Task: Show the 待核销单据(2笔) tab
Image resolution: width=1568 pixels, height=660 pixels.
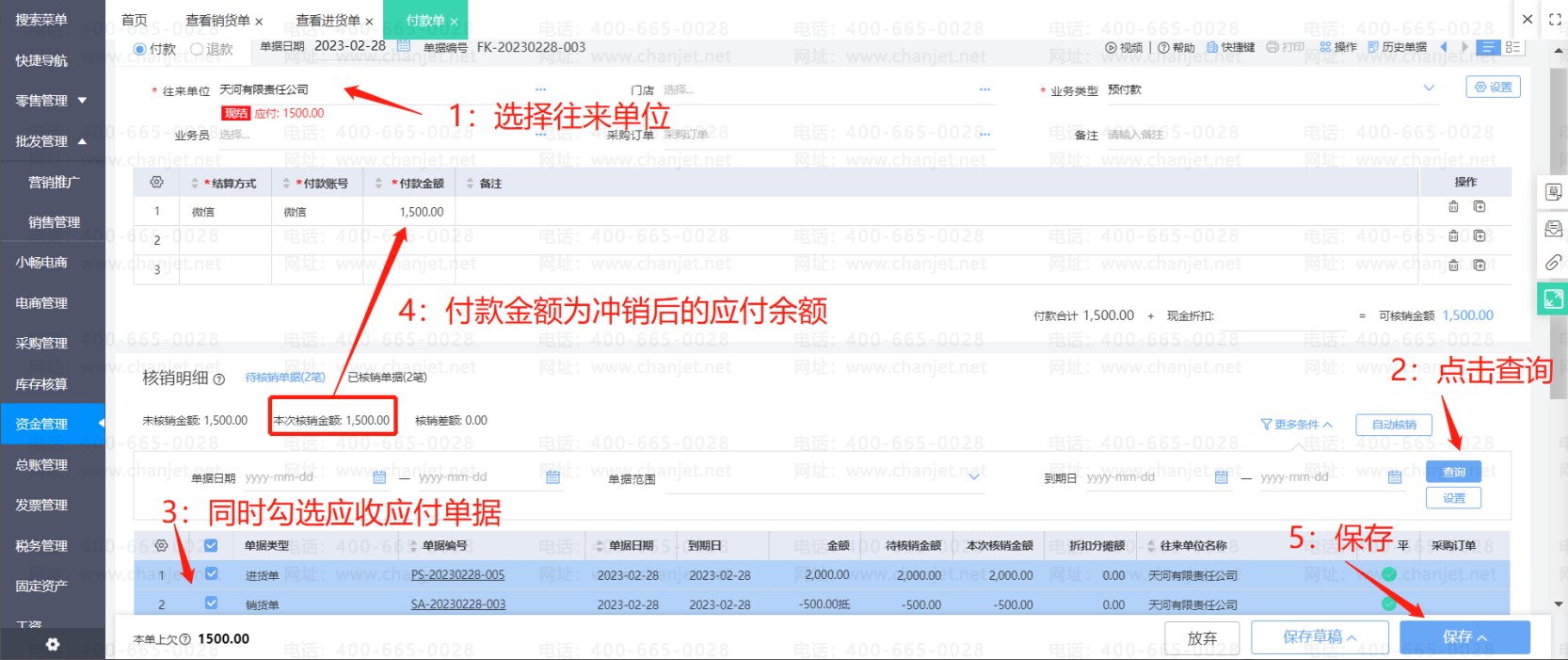Action: [x=285, y=378]
